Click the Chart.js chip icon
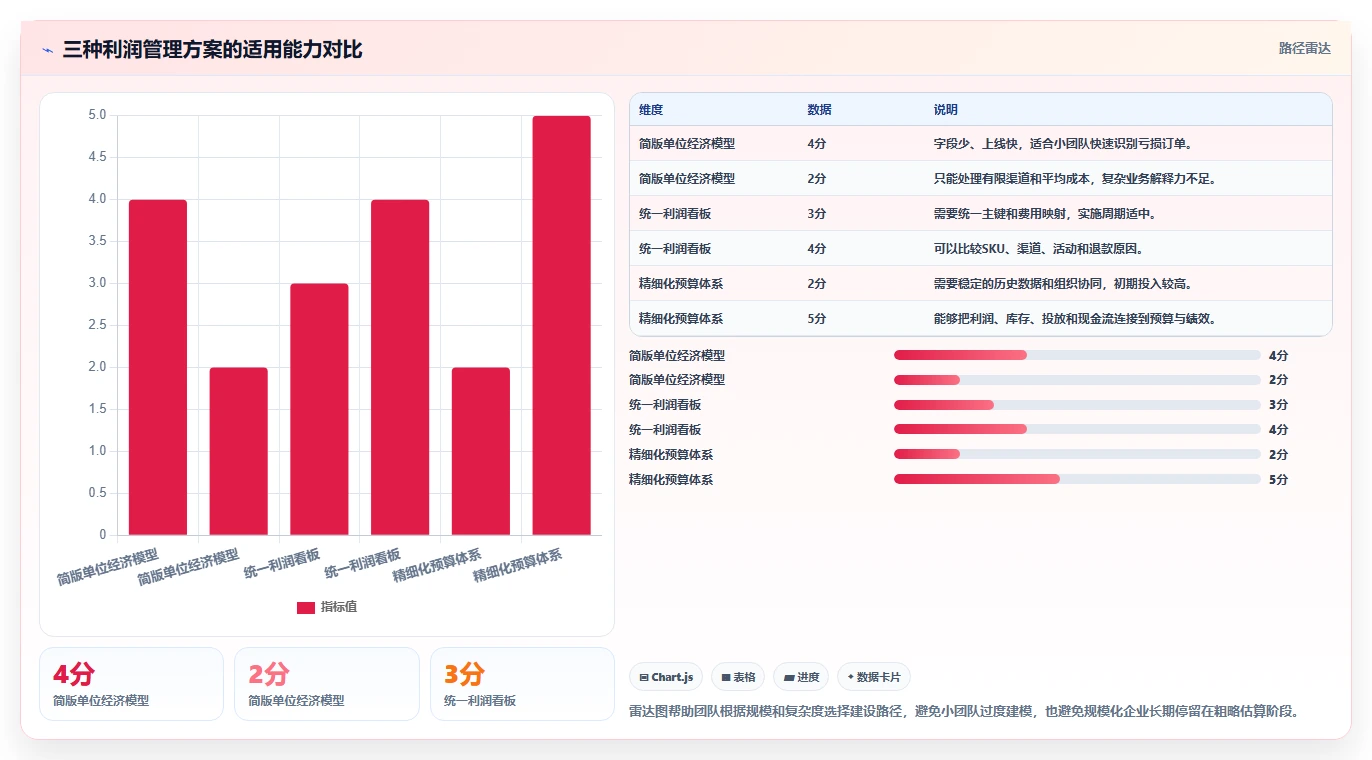Image resolution: width=1372 pixels, height=760 pixels. [x=644, y=677]
